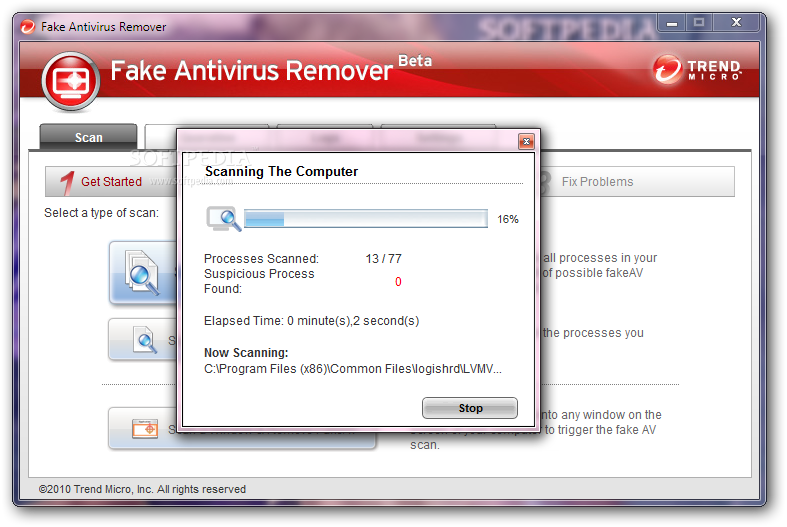Click the 16% progress value
787x527 pixels.
pyautogui.click(x=507, y=219)
